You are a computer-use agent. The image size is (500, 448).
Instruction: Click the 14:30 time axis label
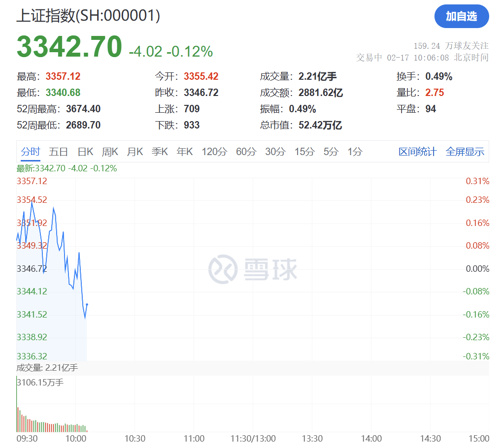coord(431,439)
